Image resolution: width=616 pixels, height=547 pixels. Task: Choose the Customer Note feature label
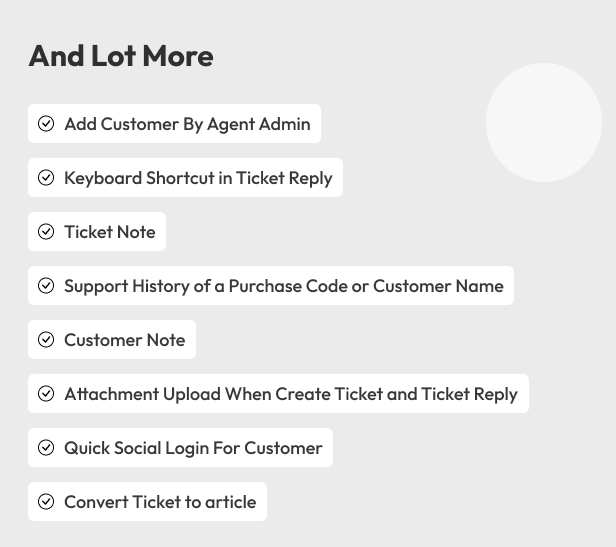click(125, 340)
